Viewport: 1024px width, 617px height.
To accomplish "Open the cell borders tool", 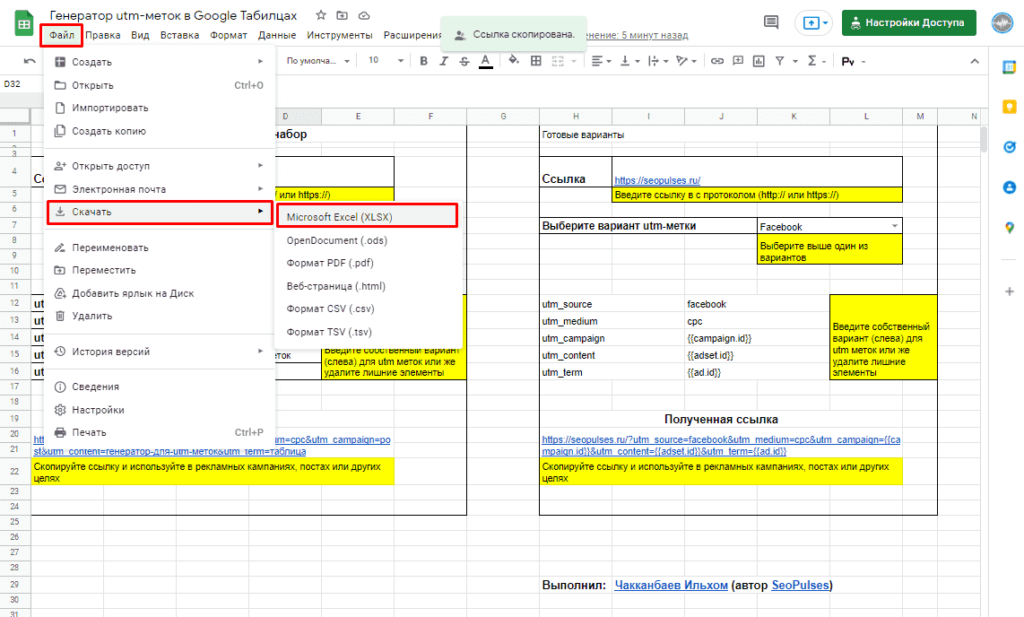I will coord(536,61).
